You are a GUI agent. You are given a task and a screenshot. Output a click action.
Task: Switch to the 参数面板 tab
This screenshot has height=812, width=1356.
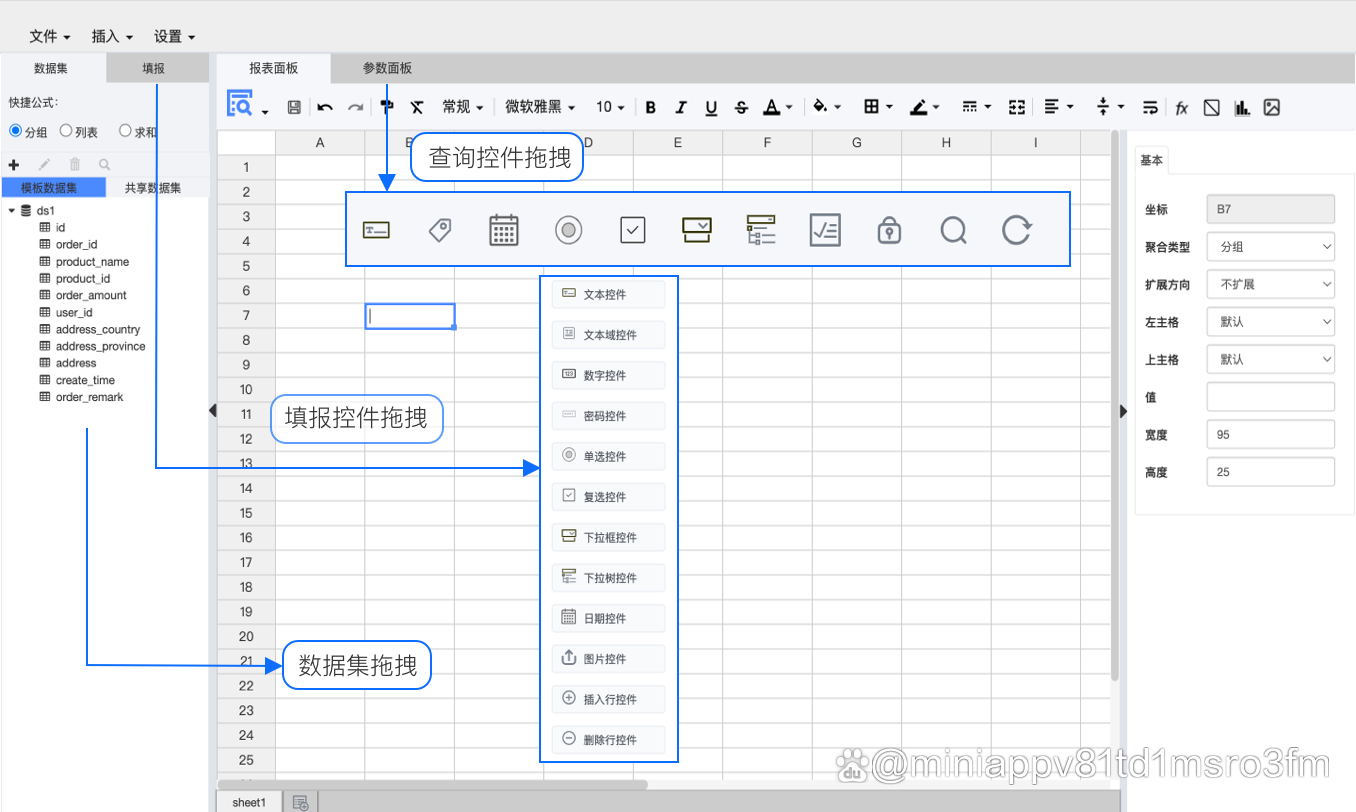[x=387, y=68]
